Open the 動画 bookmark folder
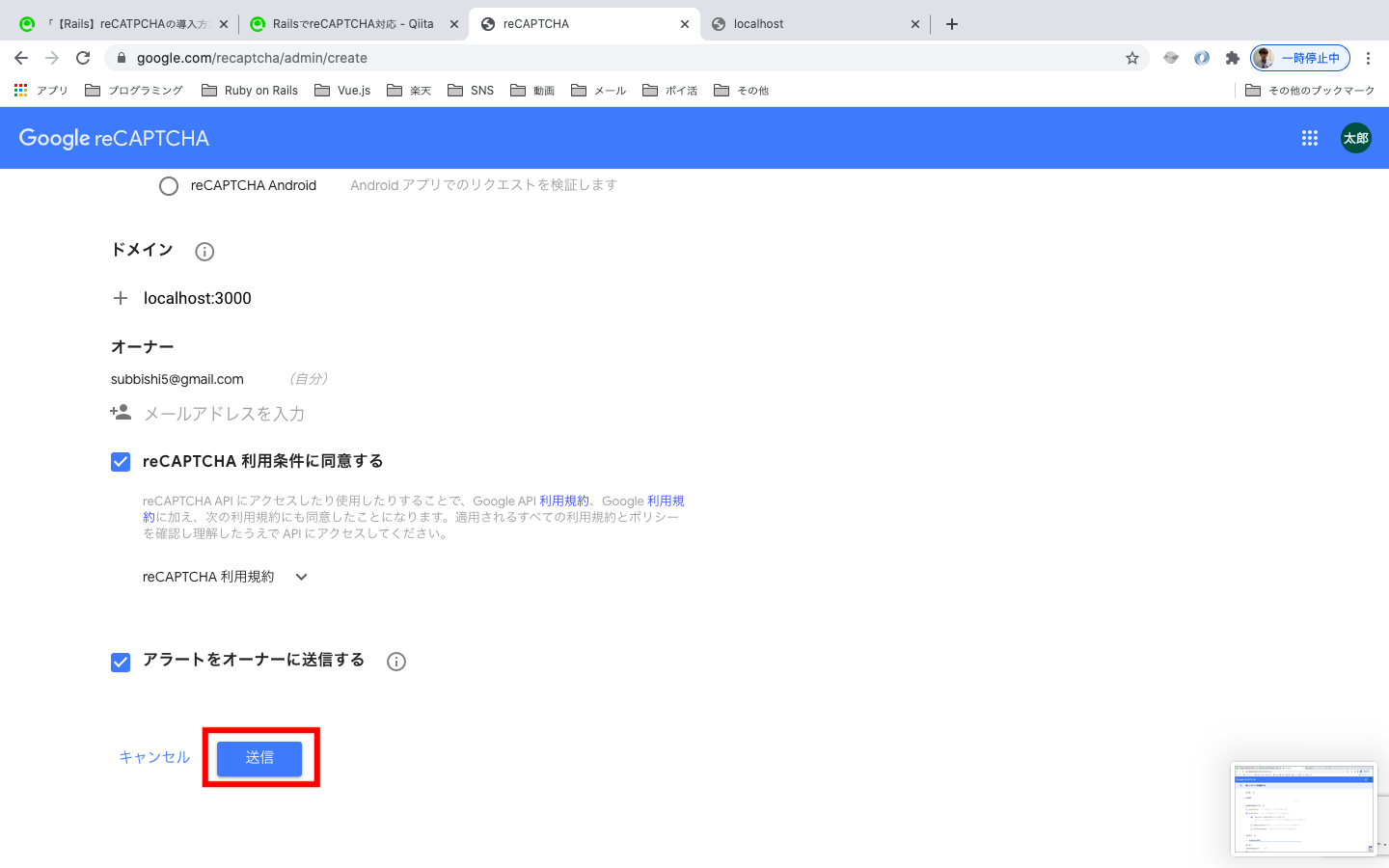 click(x=532, y=91)
